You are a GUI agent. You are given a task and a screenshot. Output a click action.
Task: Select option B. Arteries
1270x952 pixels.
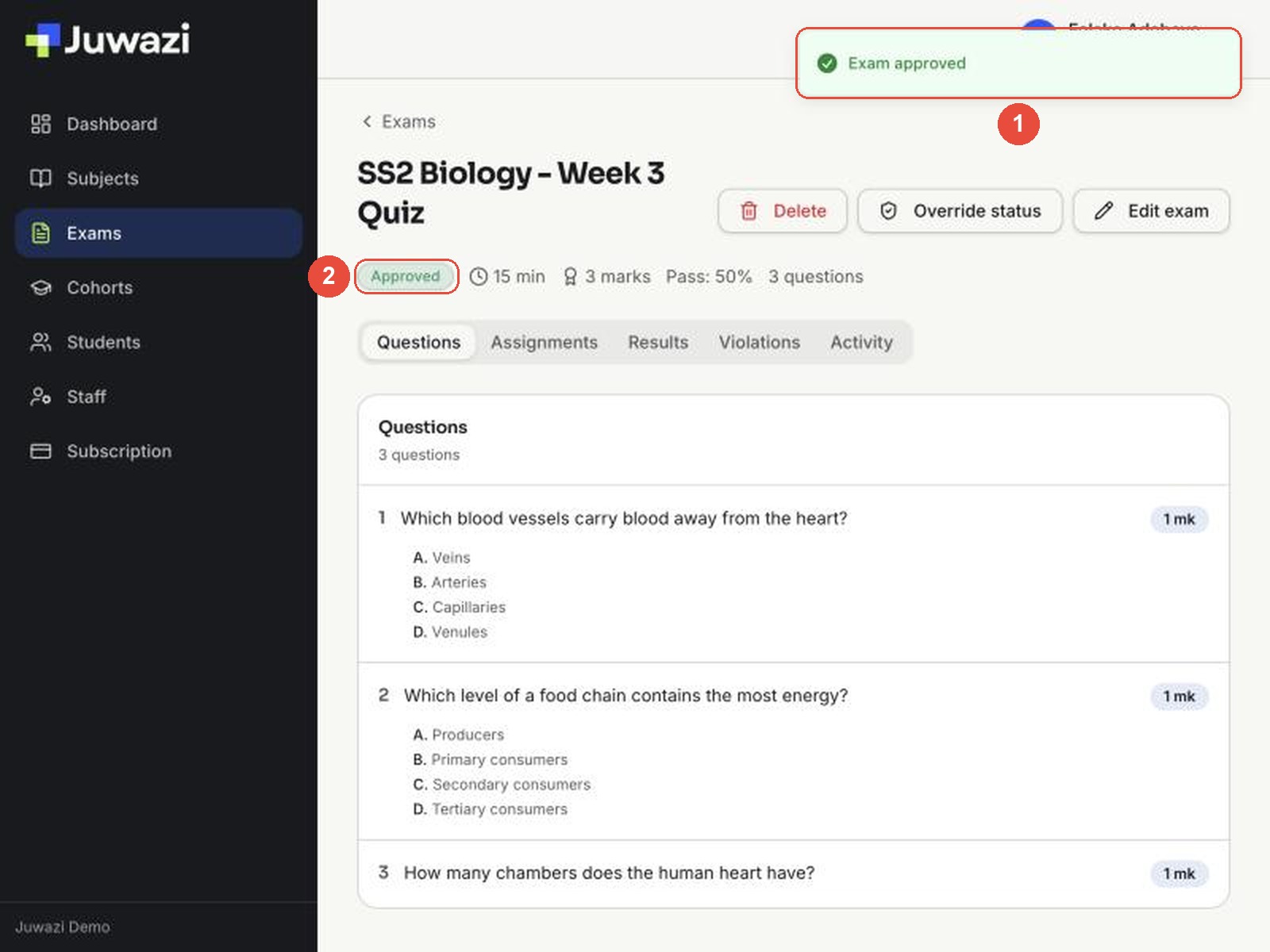pos(449,582)
